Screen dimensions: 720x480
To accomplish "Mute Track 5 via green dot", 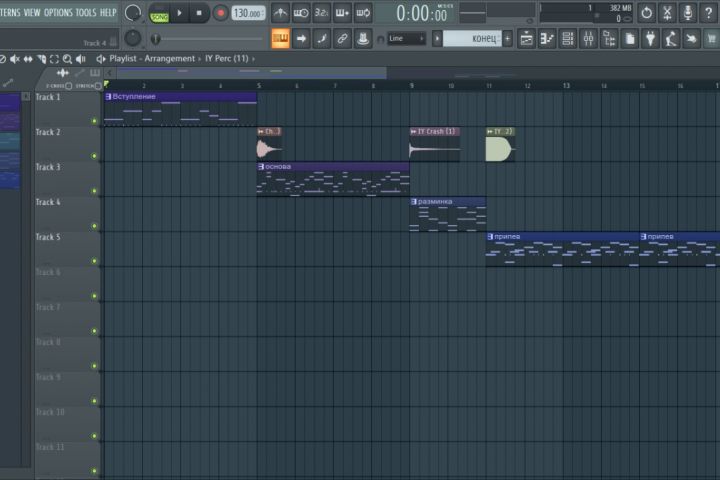I will coord(94,261).
